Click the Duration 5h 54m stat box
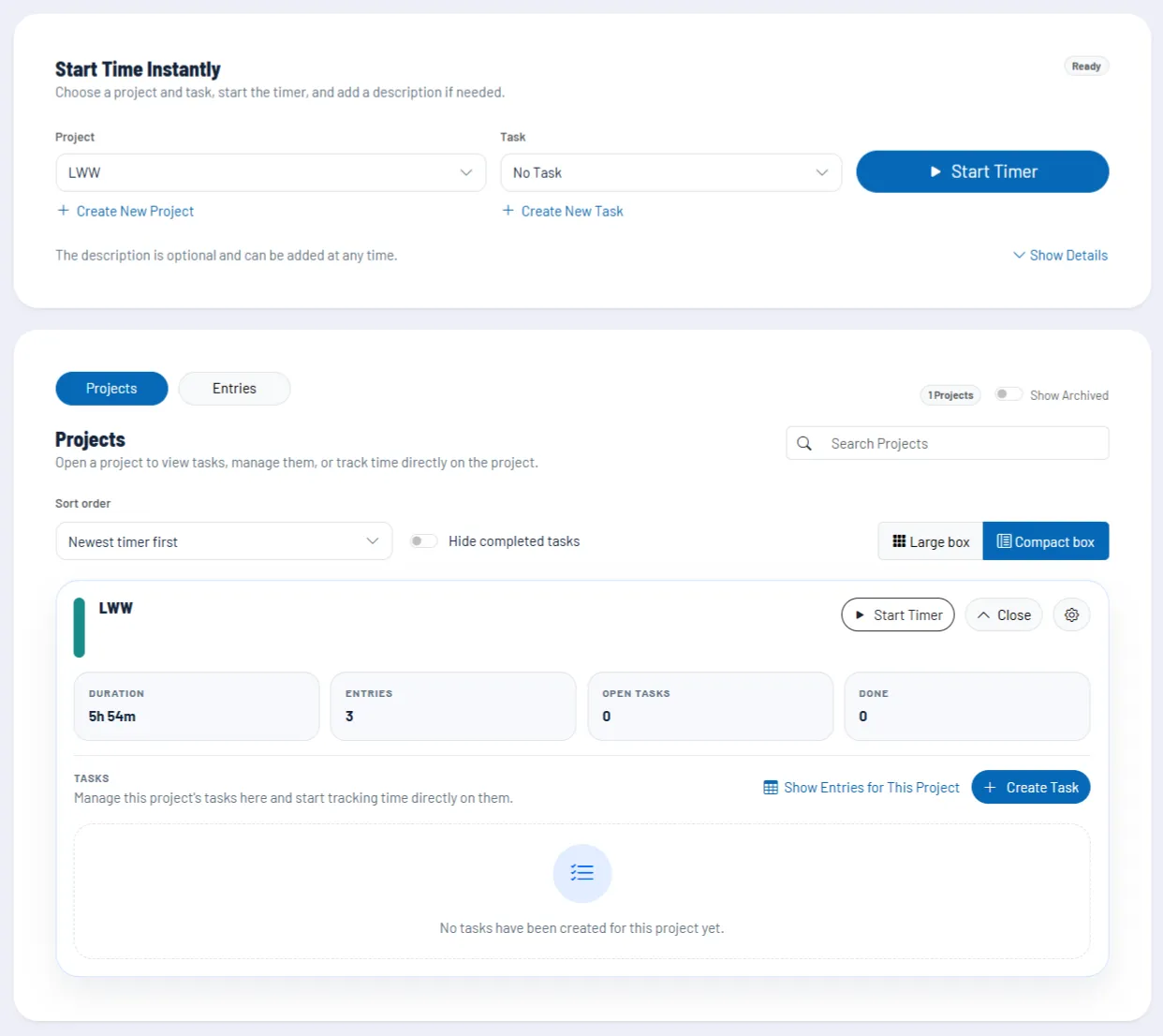 coord(197,706)
